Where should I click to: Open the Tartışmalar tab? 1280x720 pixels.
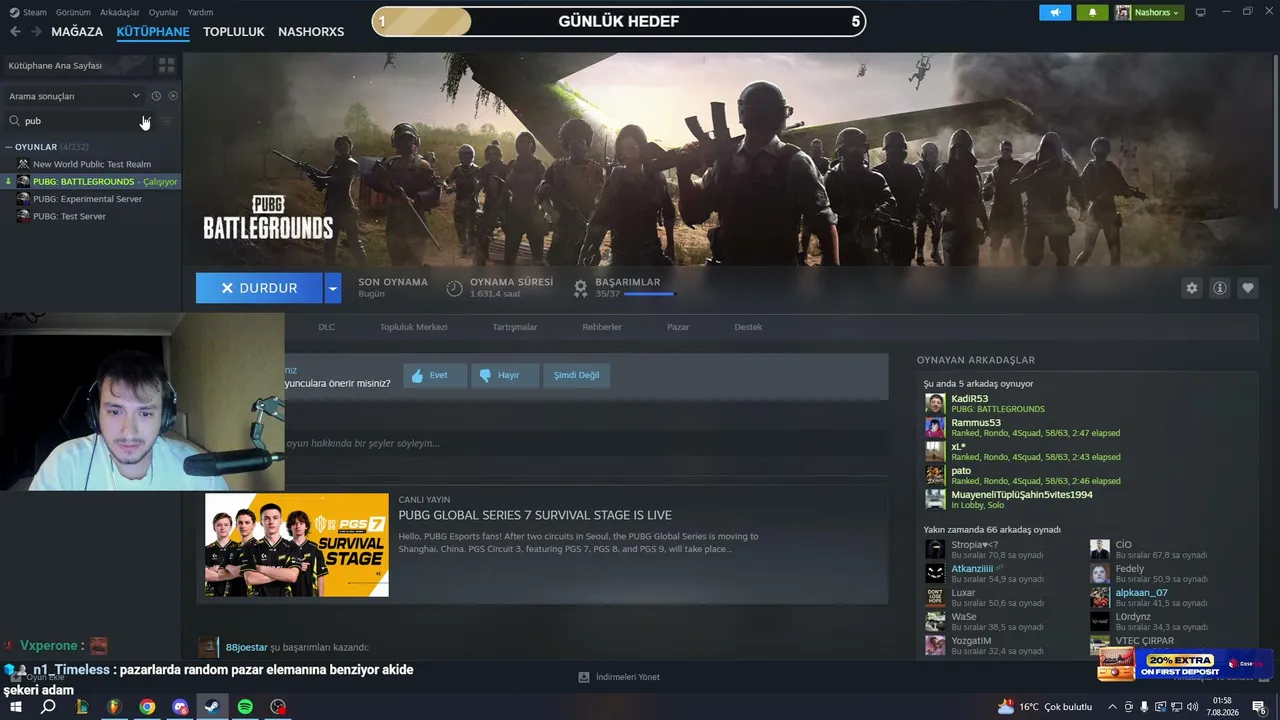pyautogui.click(x=515, y=327)
